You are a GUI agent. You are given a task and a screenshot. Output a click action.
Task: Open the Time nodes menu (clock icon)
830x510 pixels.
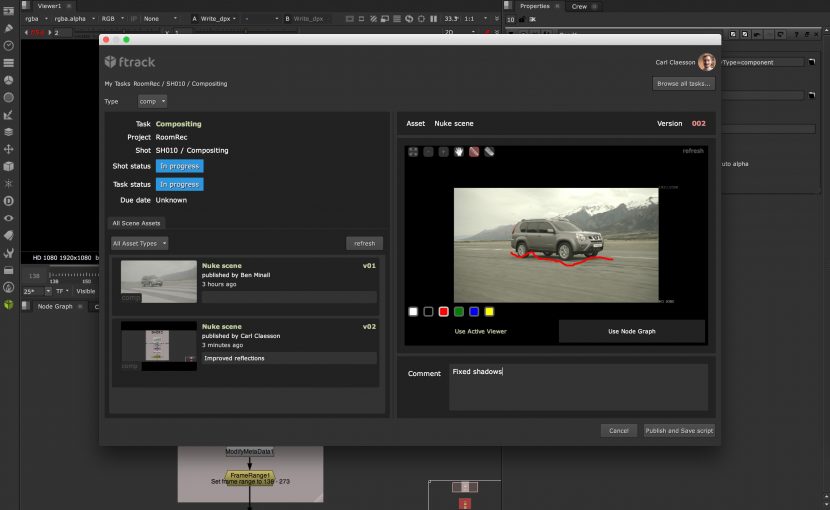(x=8, y=46)
